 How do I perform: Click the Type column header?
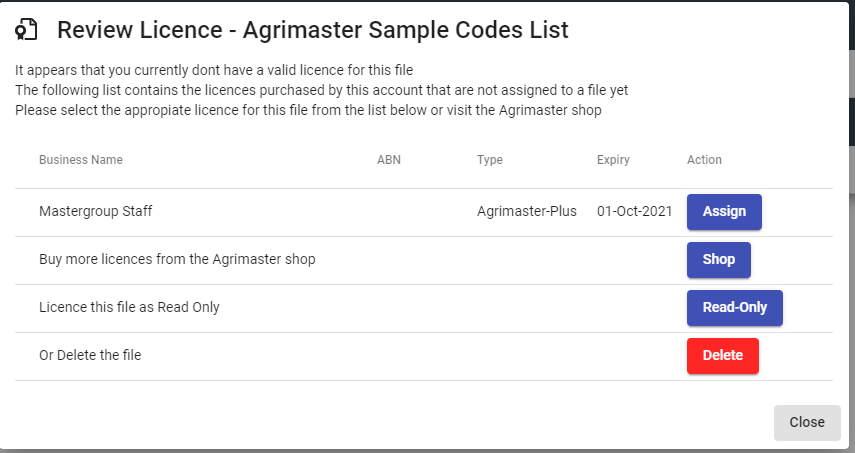(x=490, y=160)
